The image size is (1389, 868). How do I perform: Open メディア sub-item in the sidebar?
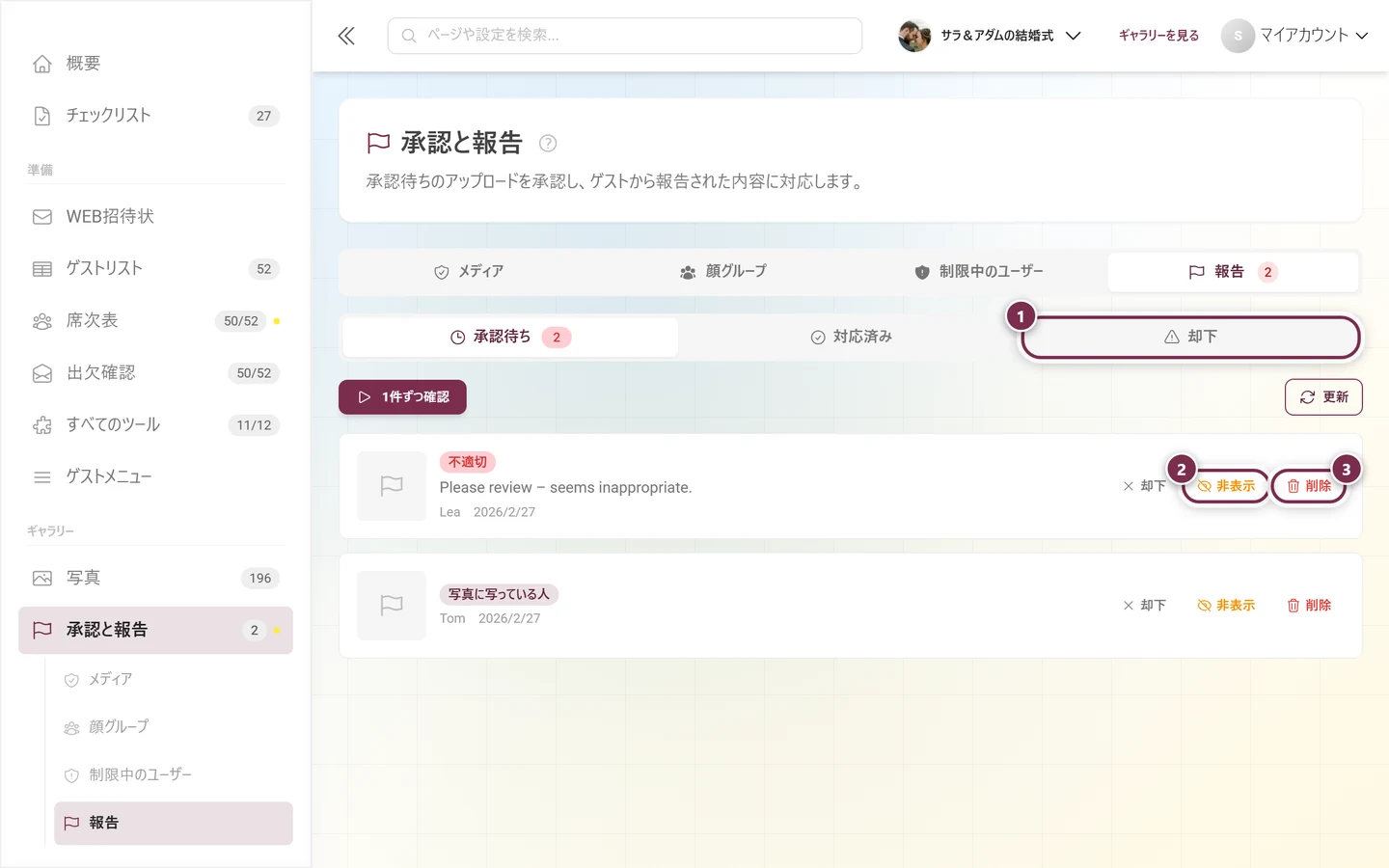(x=174, y=680)
